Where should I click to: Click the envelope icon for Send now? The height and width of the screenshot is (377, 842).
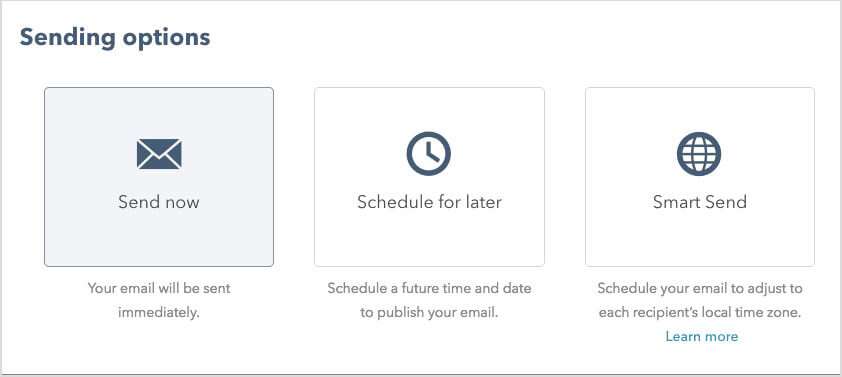(159, 154)
